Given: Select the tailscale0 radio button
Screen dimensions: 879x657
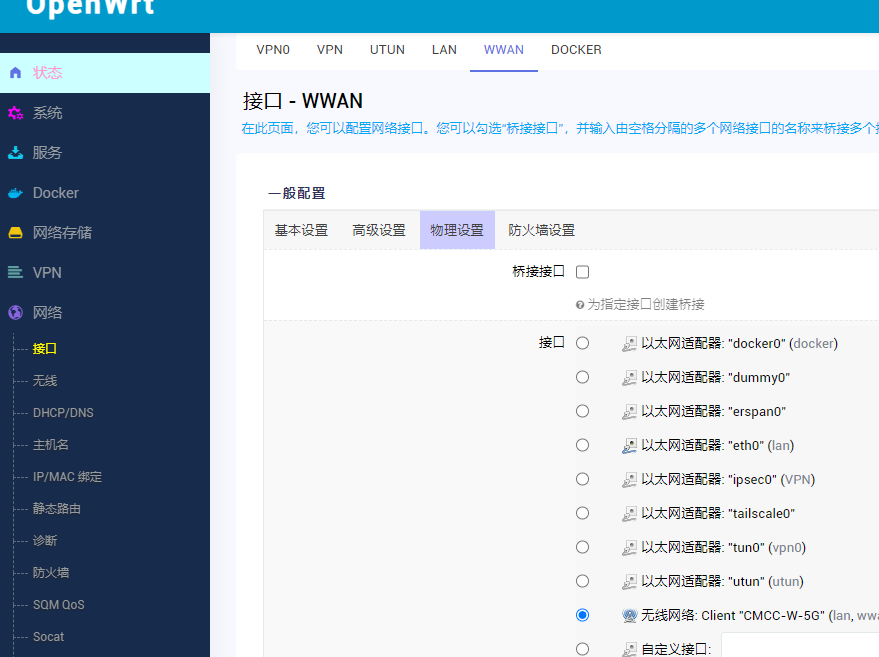Looking at the screenshot, I should (x=582, y=513).
